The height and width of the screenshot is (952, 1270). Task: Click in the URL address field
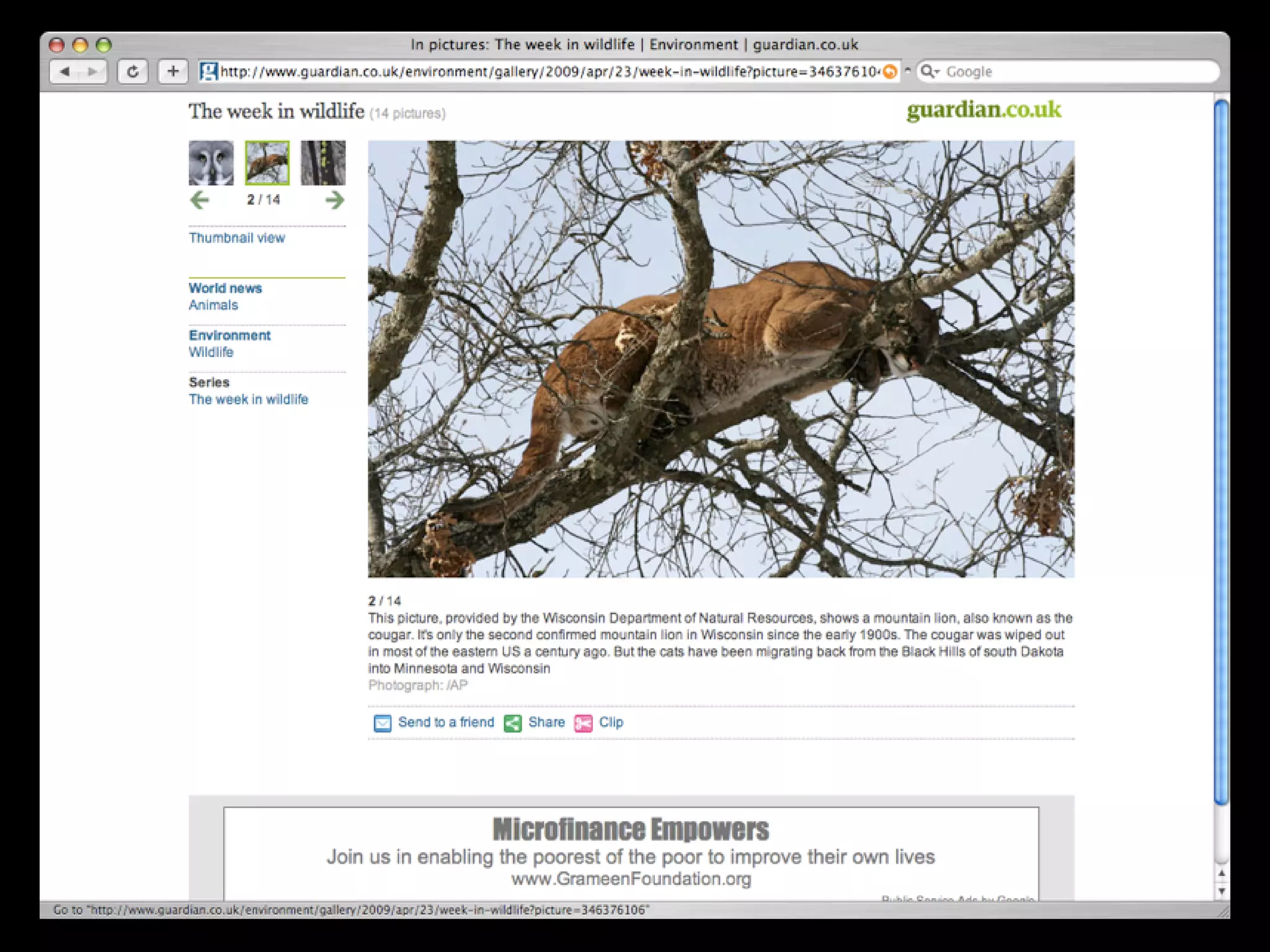[x=546, y=72]
